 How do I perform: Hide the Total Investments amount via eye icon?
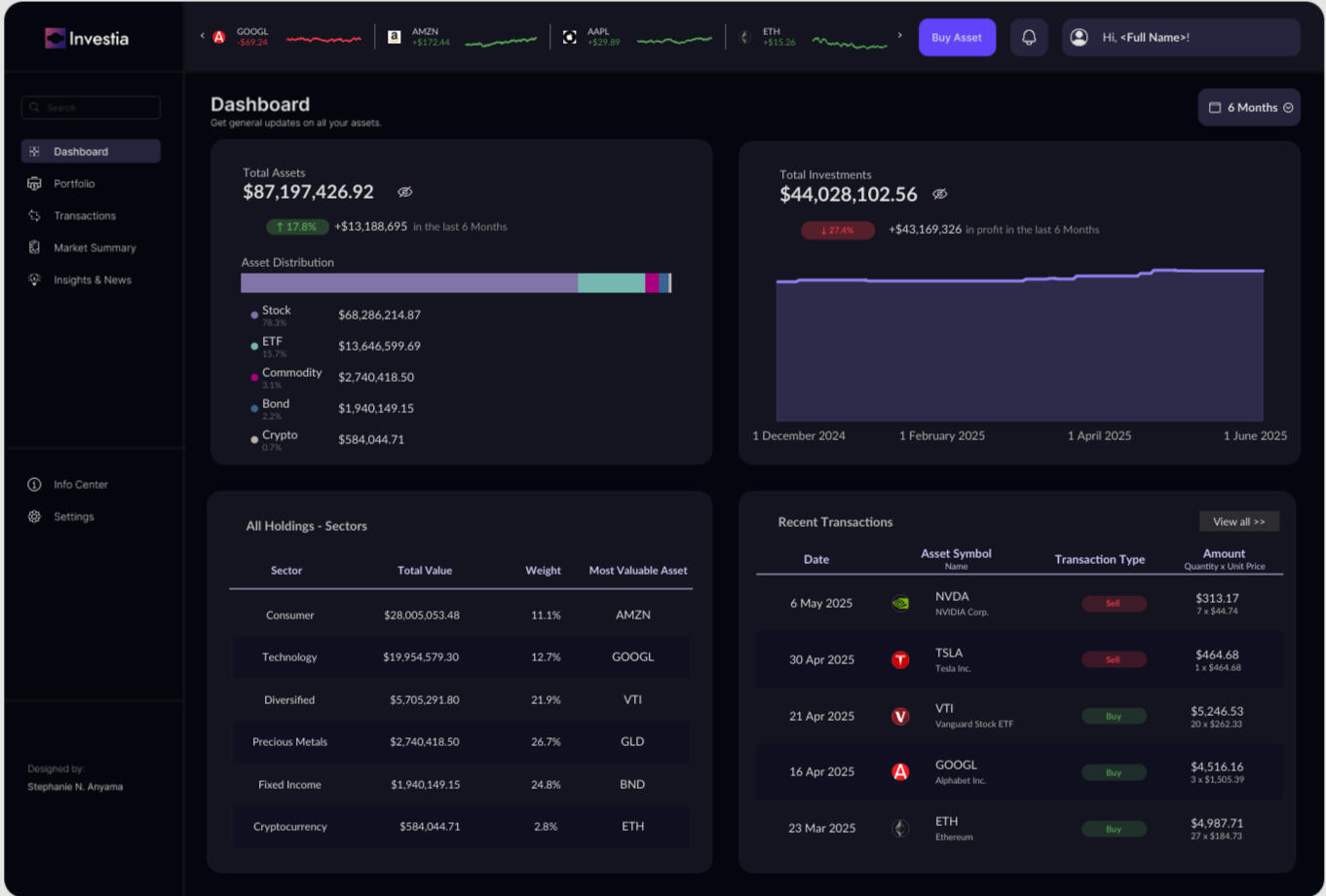click(940, 194)
